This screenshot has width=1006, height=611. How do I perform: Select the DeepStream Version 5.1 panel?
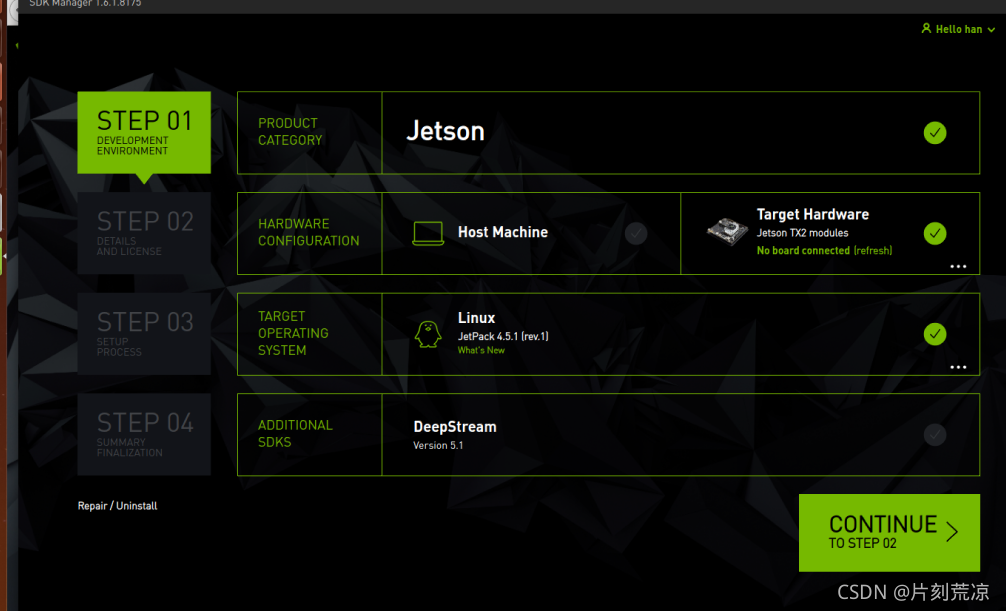tap(681, 435)
